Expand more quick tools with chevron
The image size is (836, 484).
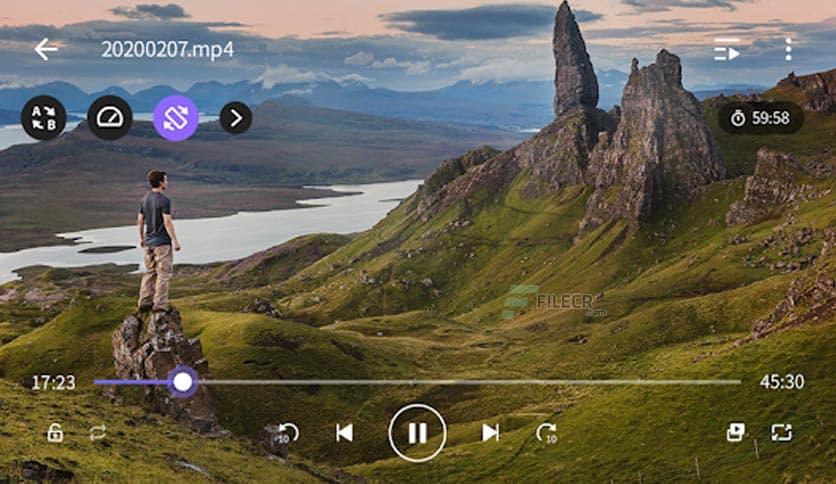pyautogui.click(x=236, y=118)
